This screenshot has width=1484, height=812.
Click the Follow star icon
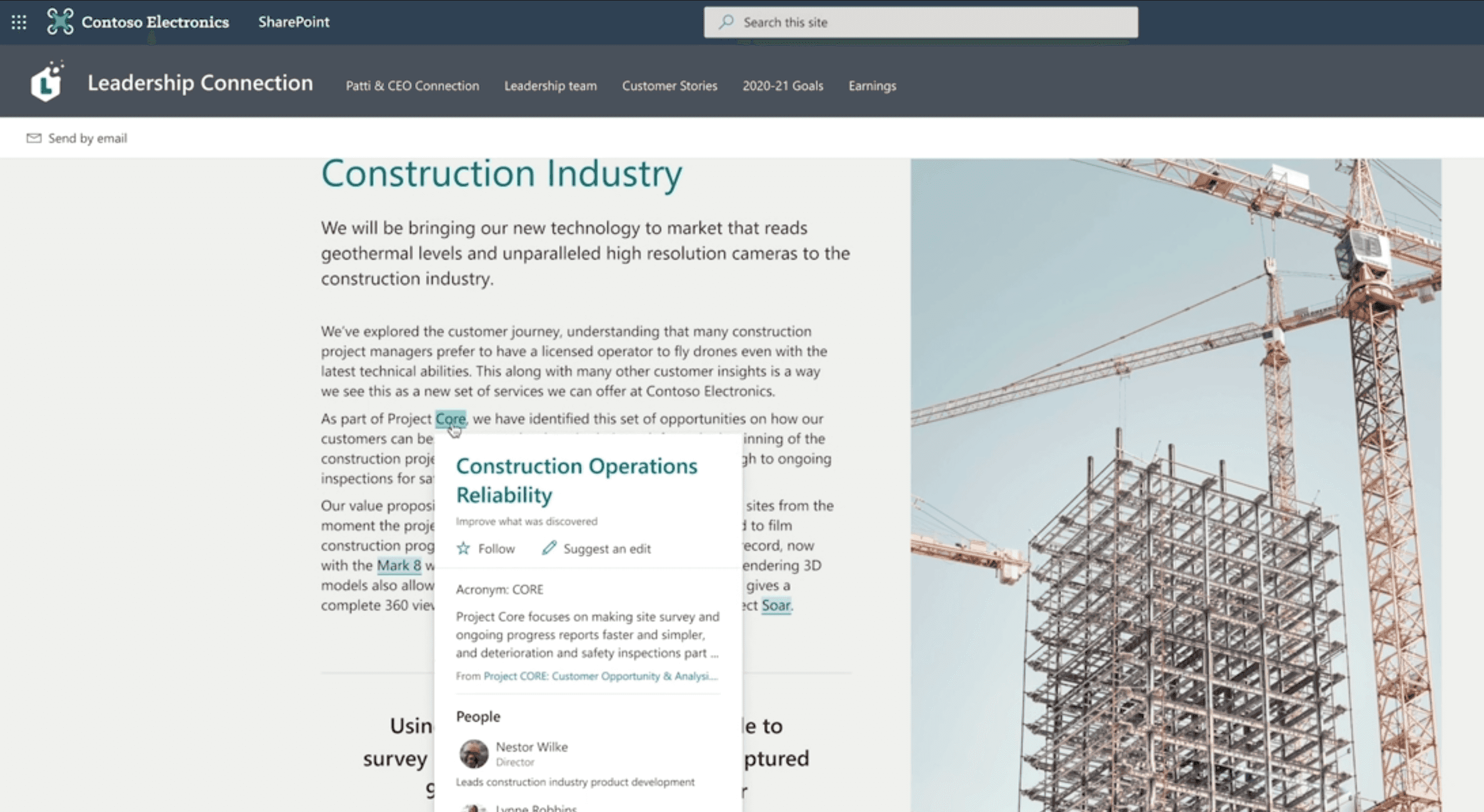click(x=463, y=548)
